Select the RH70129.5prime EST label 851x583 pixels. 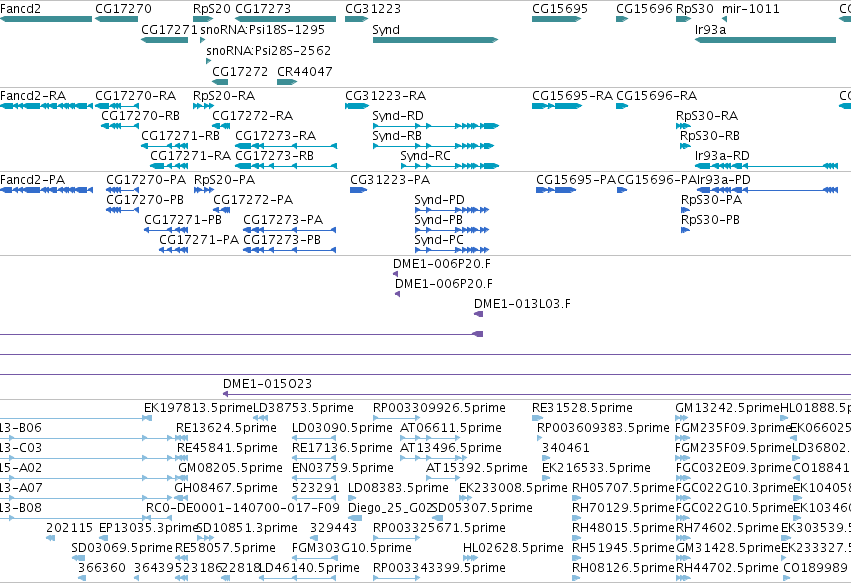coord(623,508)
